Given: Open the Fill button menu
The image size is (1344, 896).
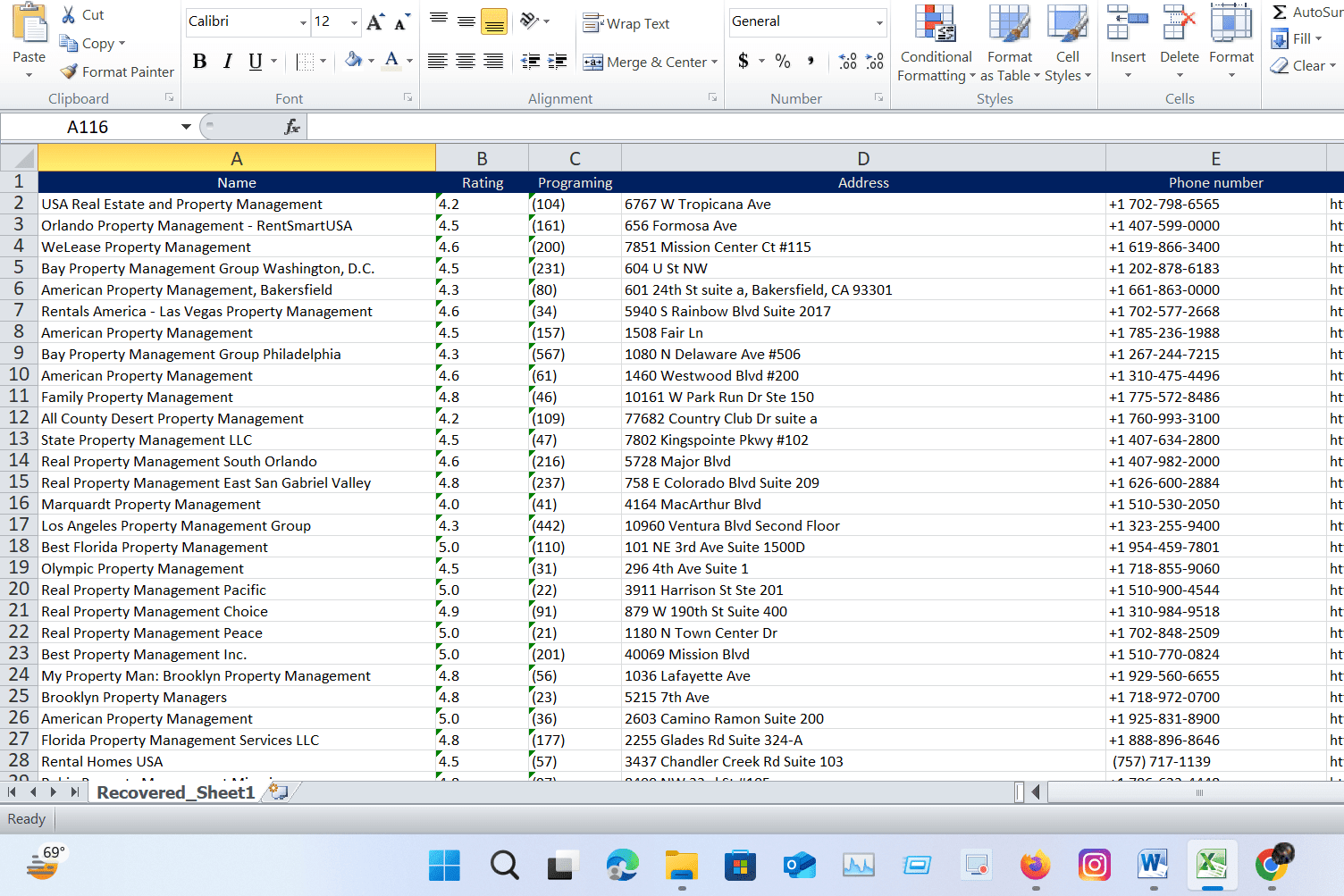Looking at the screenshot, I should (1296, 38).
